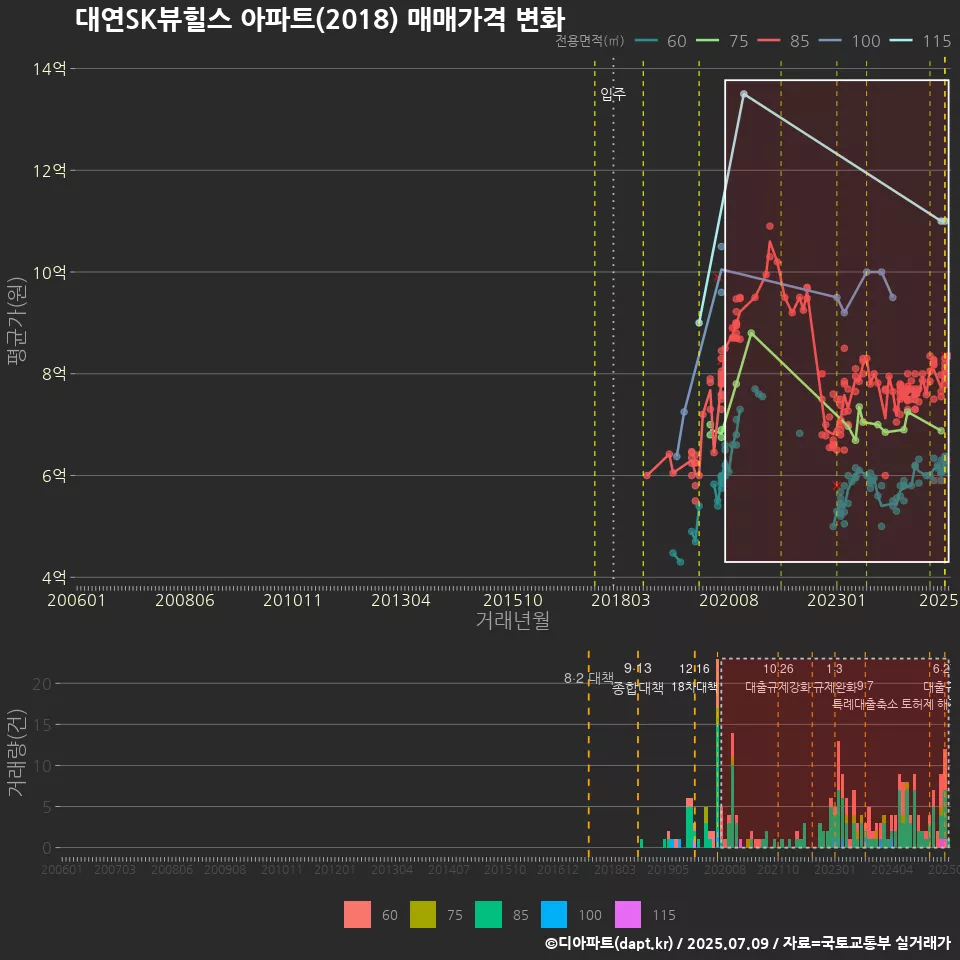
Task: Click the pink 115 swatch in bottom legend
Action: 628,915
